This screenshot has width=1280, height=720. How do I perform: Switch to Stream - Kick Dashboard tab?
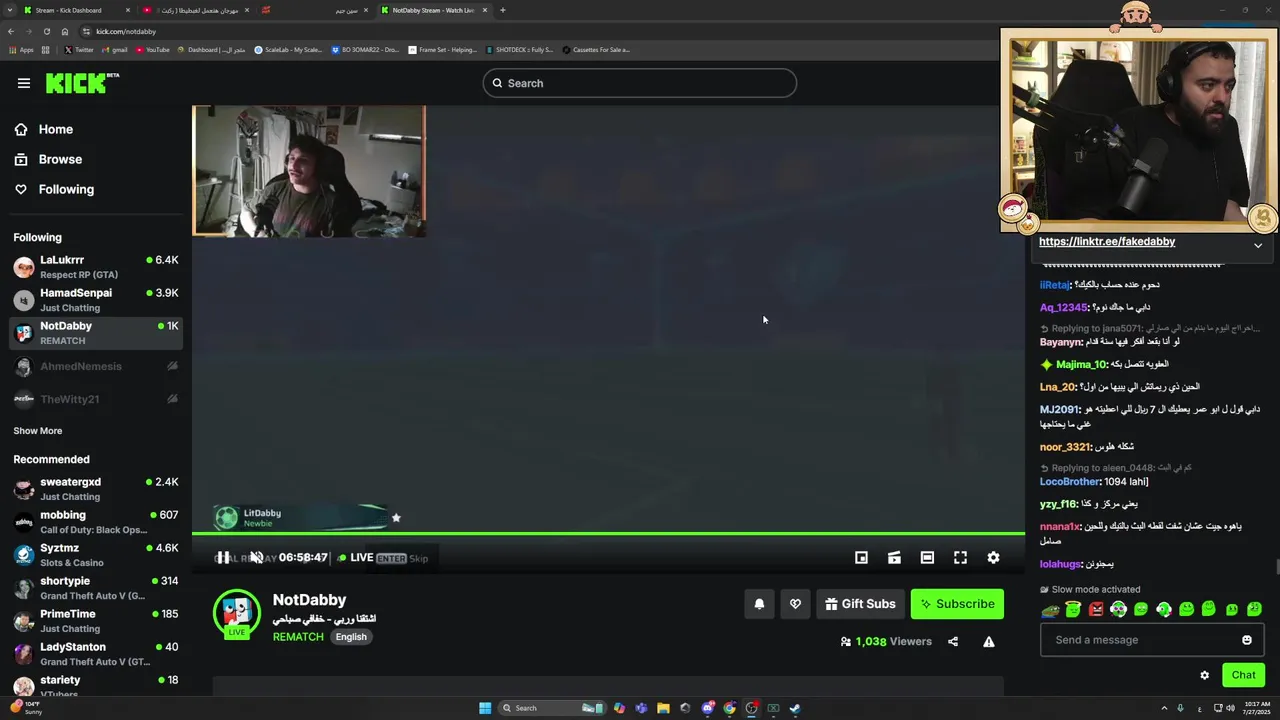click(76, 10)
